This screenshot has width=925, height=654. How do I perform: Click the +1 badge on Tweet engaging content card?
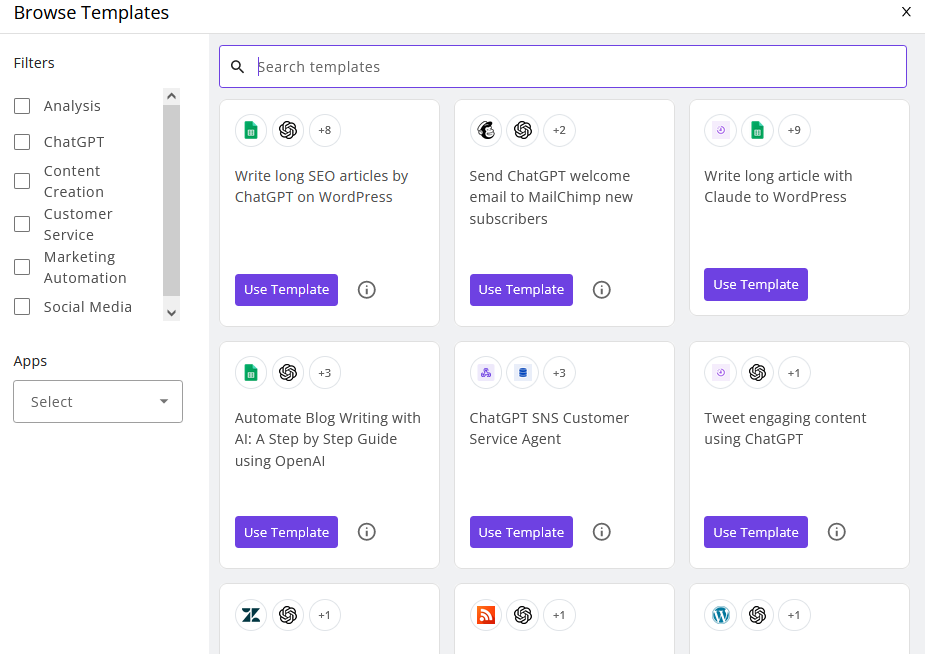pyautogui.click(x=794, y=373)
